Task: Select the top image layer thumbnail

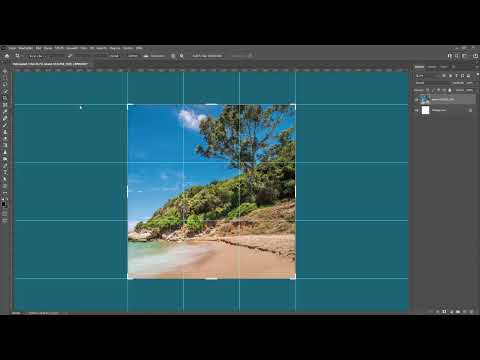Action: click(425, 99)
